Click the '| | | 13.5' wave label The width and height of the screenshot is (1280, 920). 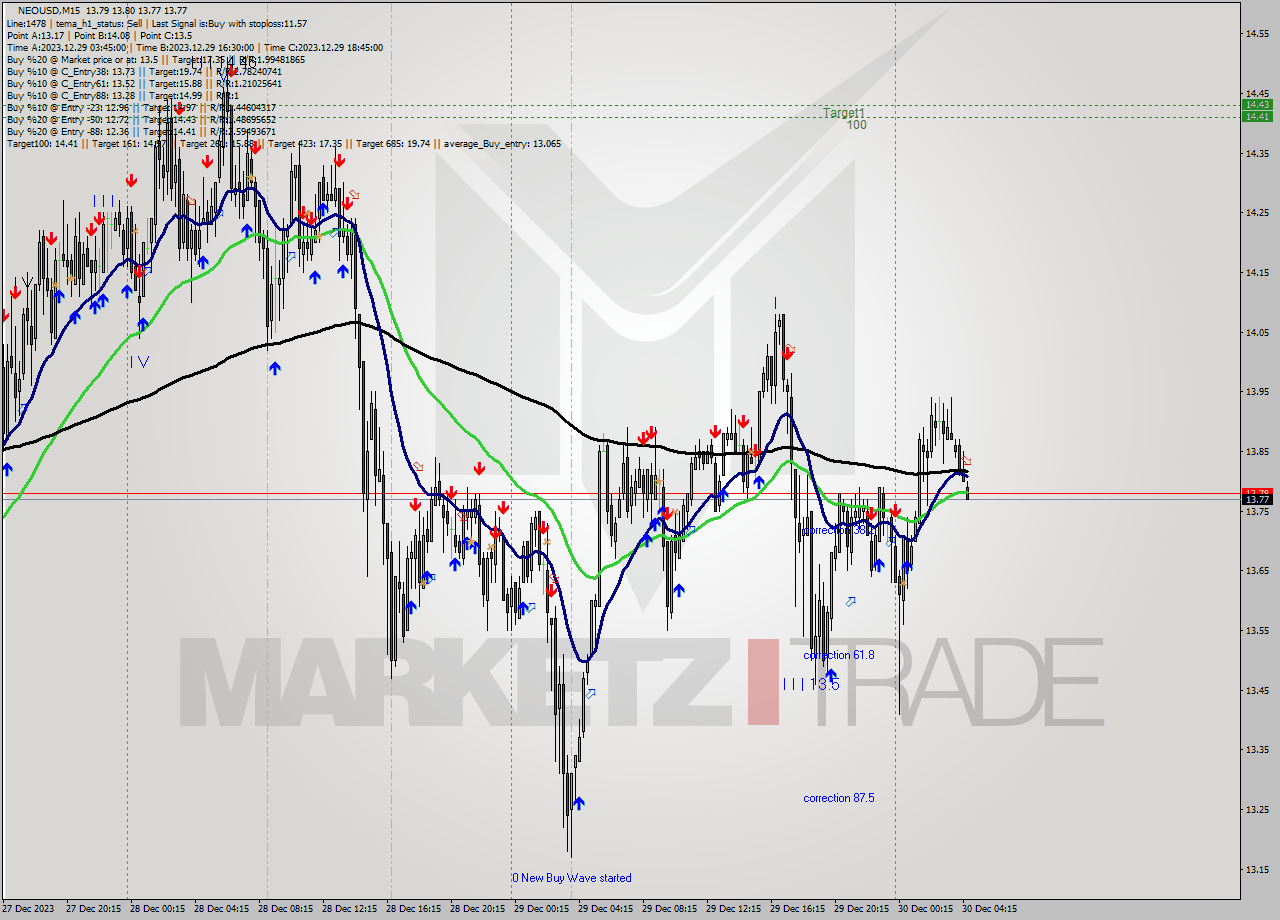click(810, 684)
